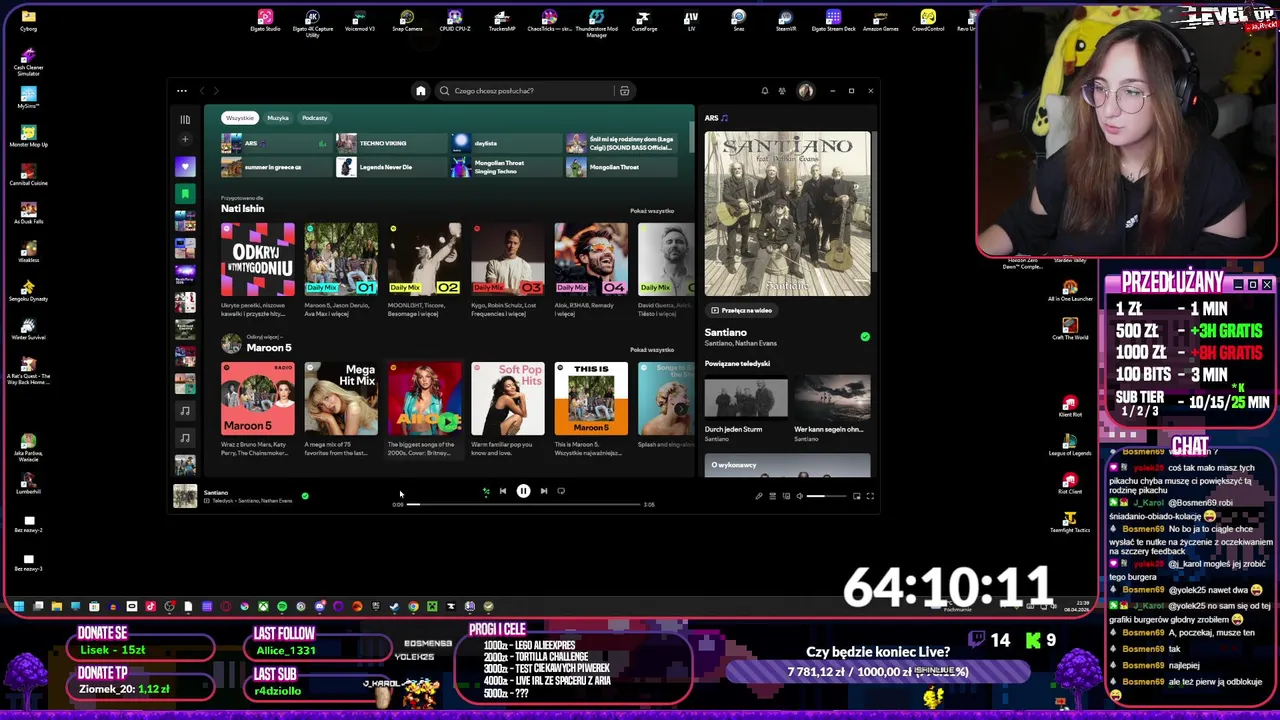Seek in the song progress bar
The image size is (1280, 720).
tap(523, 504)
